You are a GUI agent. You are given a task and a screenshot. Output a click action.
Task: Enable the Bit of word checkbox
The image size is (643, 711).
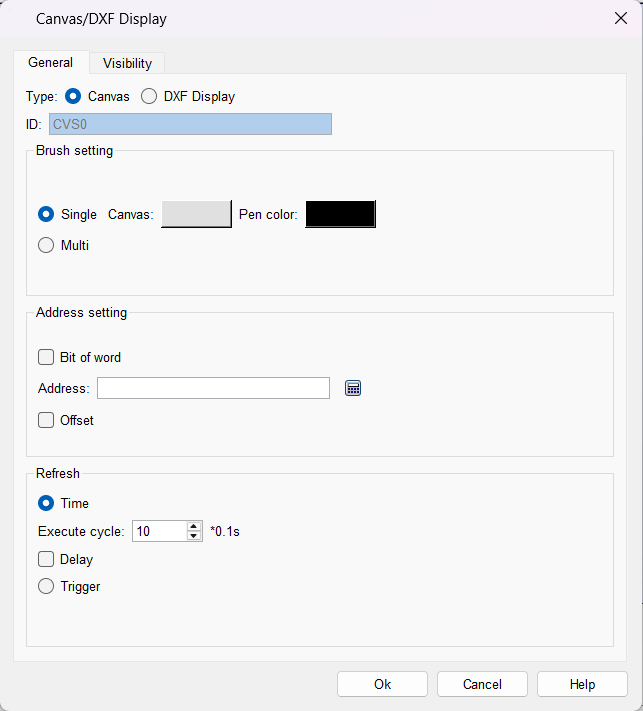(x=46, y=357)
